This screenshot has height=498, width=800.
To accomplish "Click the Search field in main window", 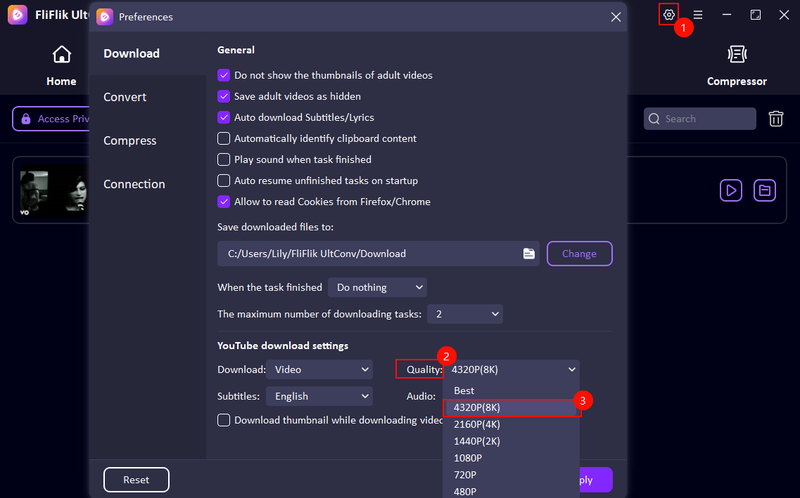I will pos(699,119).
